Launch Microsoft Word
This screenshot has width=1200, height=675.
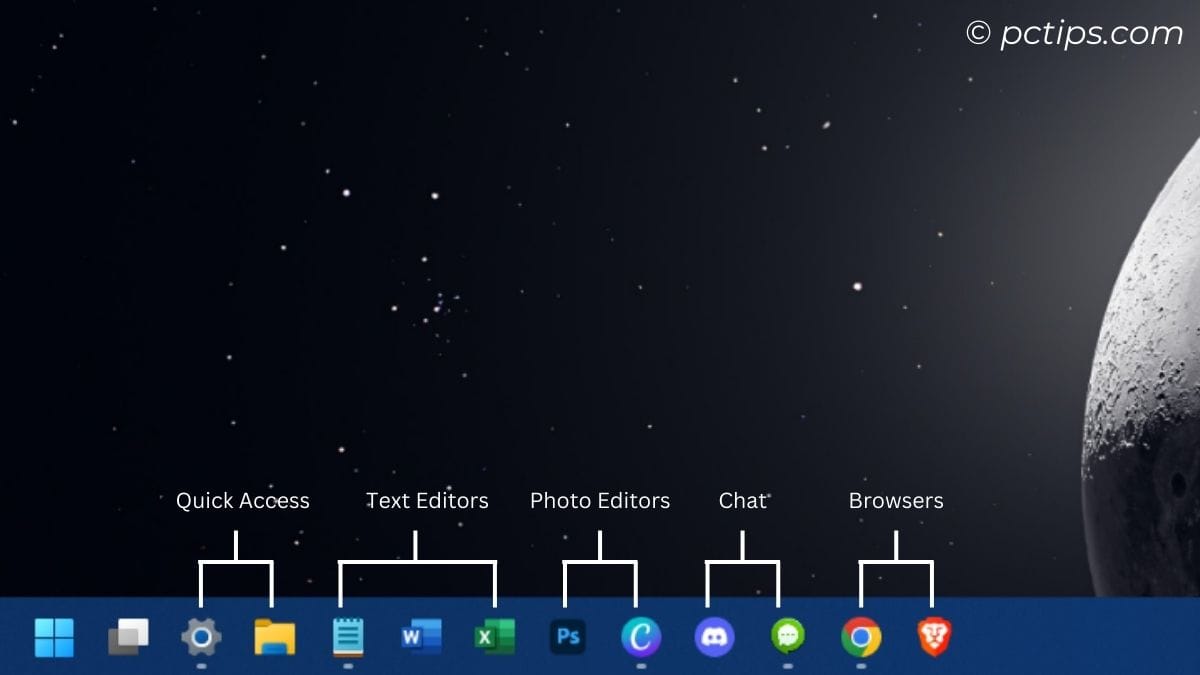click(x=420, y=636)
